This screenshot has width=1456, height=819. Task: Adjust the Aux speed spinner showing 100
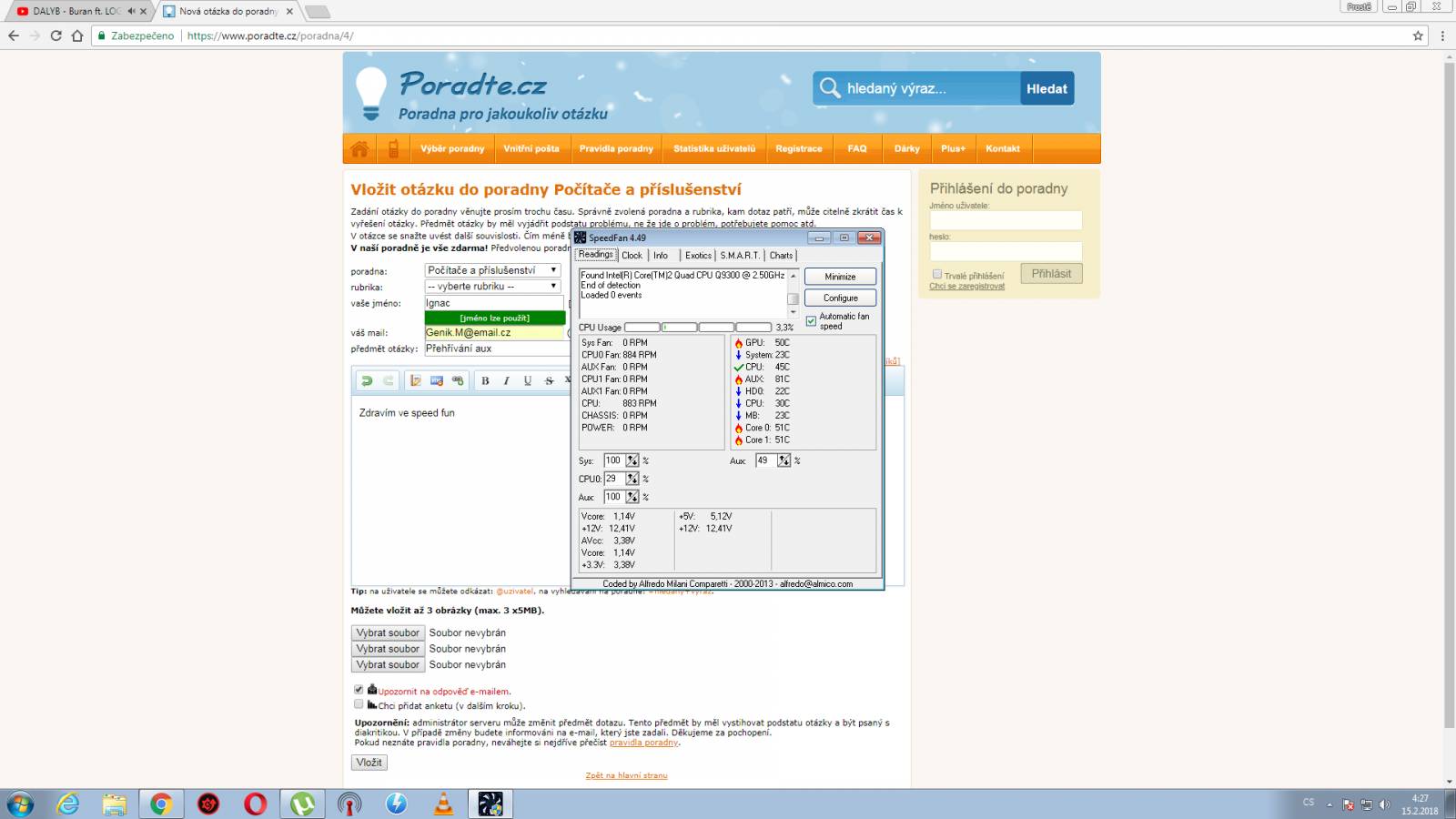(x=632, y=497)
